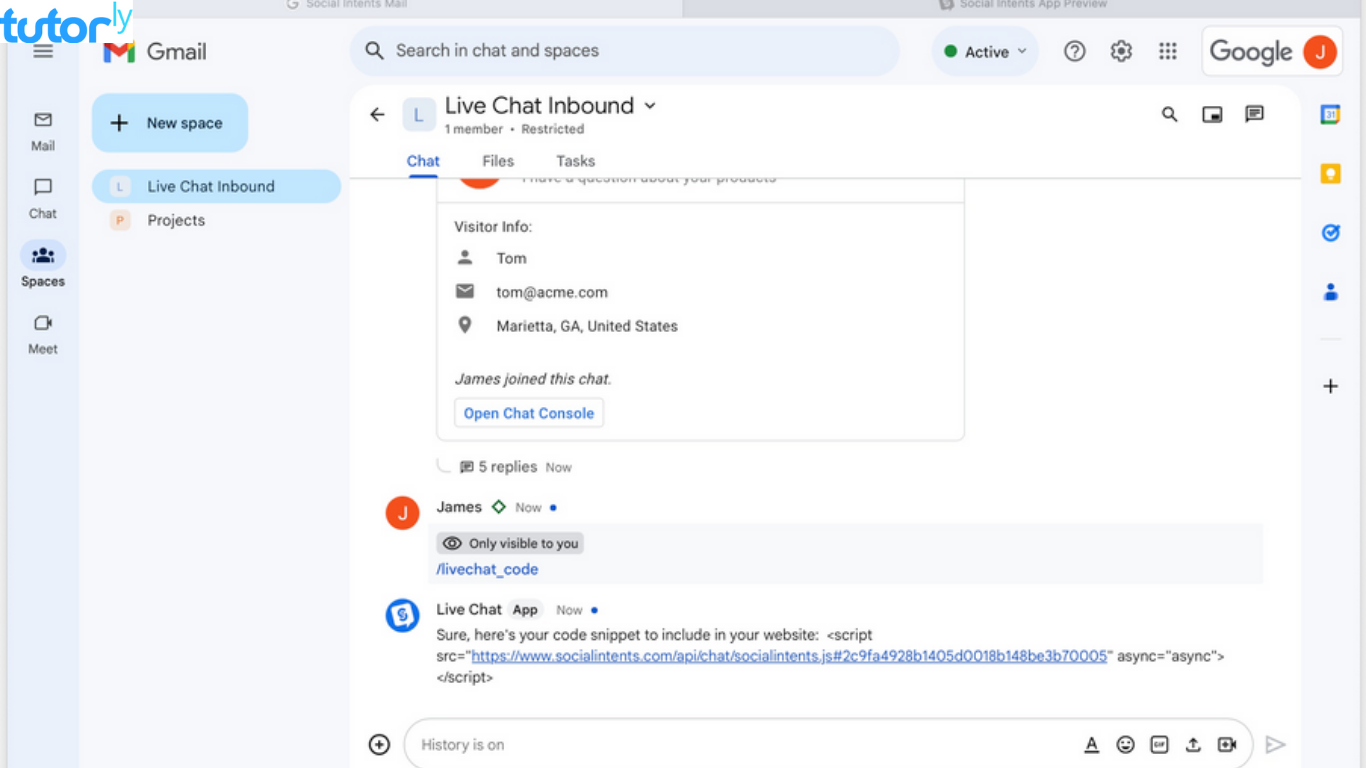Open the Google apps grid
Viewport: 1366px width, 768px height.
pyautogui.click(x=1167, y=51)
